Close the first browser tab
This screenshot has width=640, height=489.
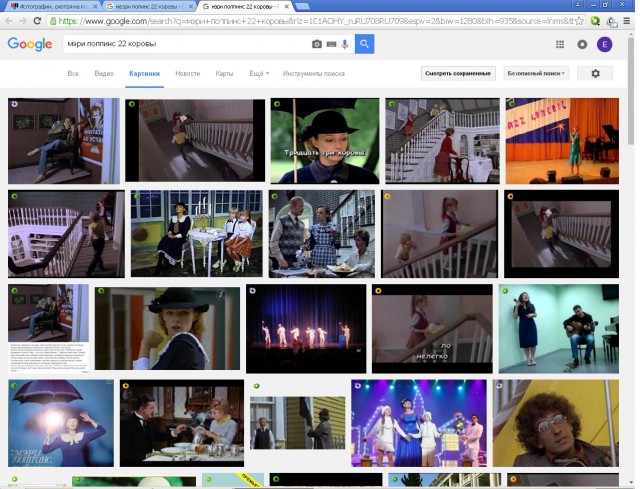pos(95,7)
